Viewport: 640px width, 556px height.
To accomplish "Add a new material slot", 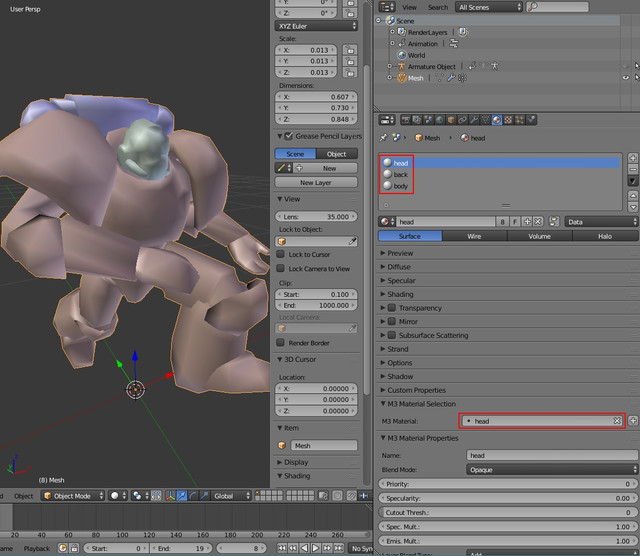I will click(x=633, y=158).
